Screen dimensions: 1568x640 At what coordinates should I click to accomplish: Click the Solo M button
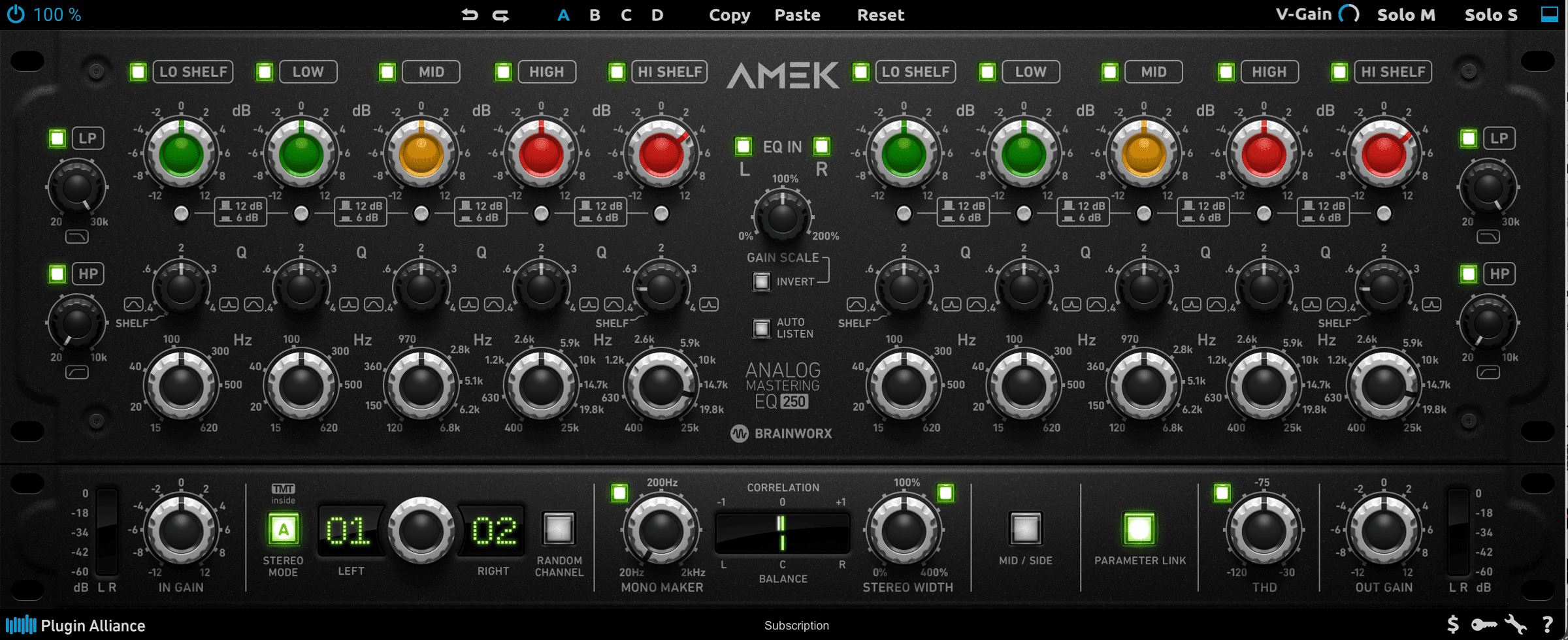coord(1406,15)
